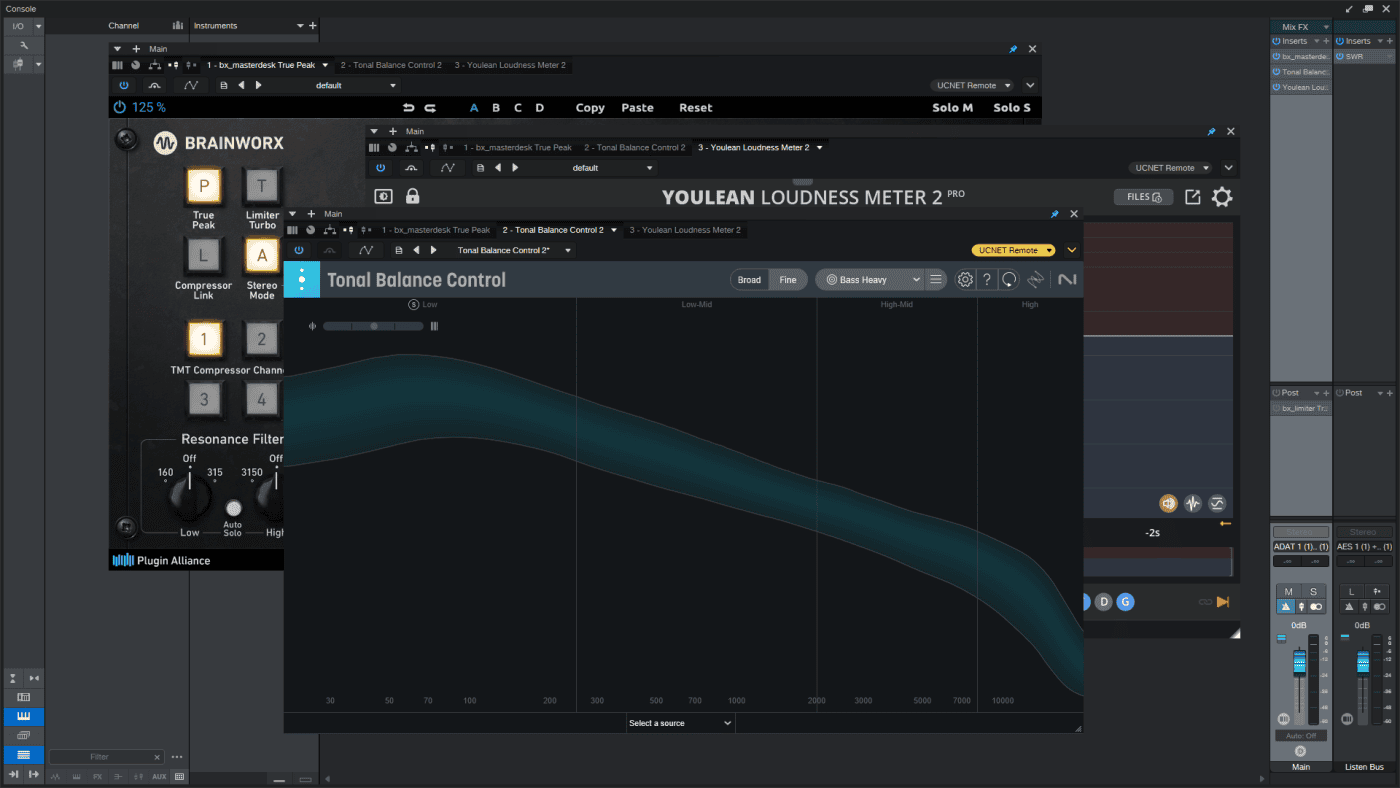Click the Solo M button

pos(952,108)
